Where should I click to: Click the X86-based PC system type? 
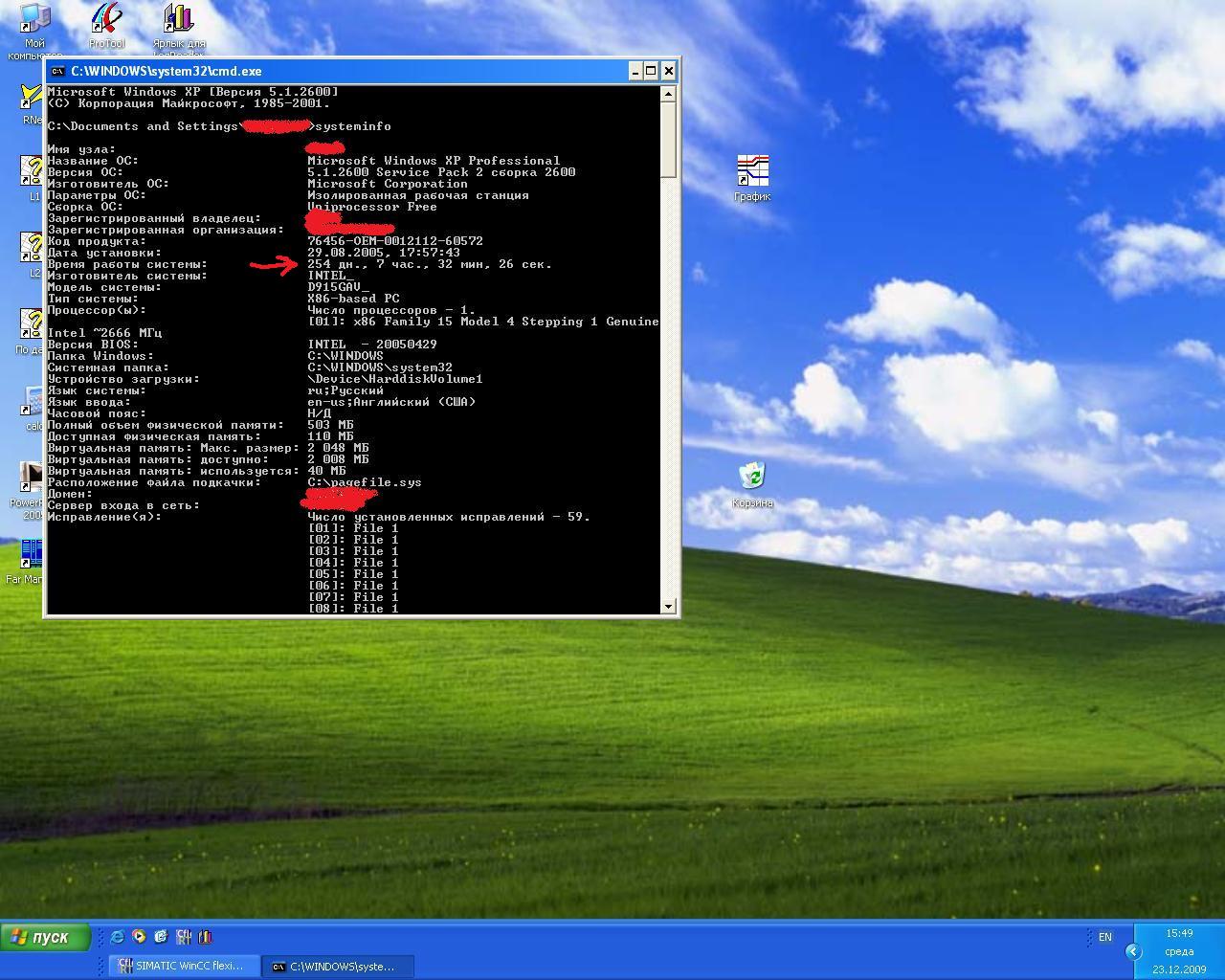click(x=353, y=299)
